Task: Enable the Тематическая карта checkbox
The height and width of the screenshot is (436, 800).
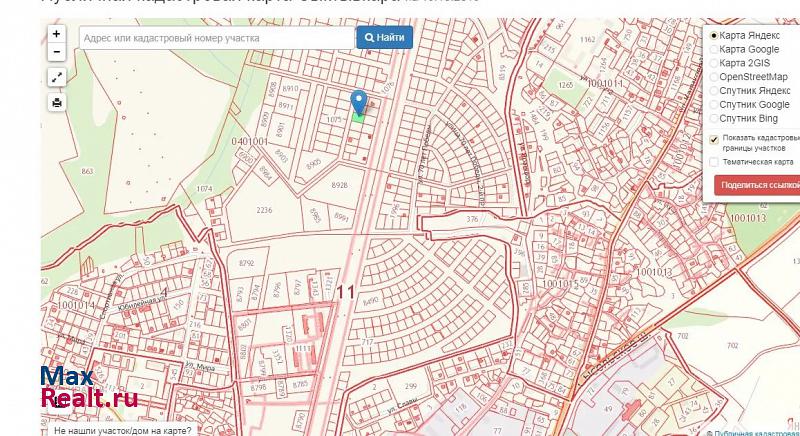Action: pyautogui.click(x=714, y=161)
